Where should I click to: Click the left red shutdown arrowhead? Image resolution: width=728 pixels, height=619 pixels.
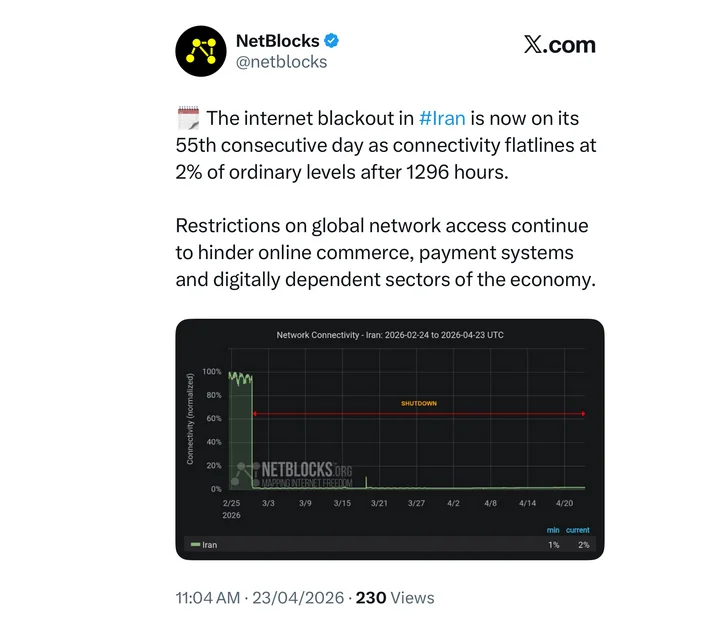point(254,413)
